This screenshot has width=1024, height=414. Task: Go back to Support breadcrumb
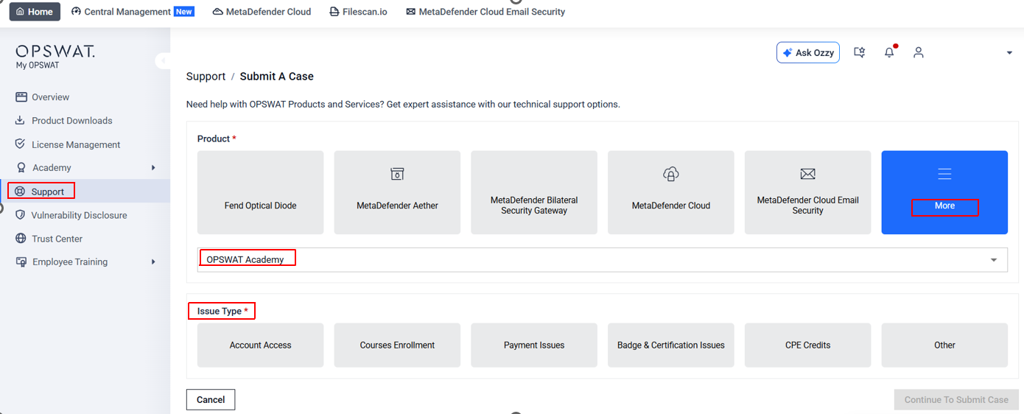(206, 76)
